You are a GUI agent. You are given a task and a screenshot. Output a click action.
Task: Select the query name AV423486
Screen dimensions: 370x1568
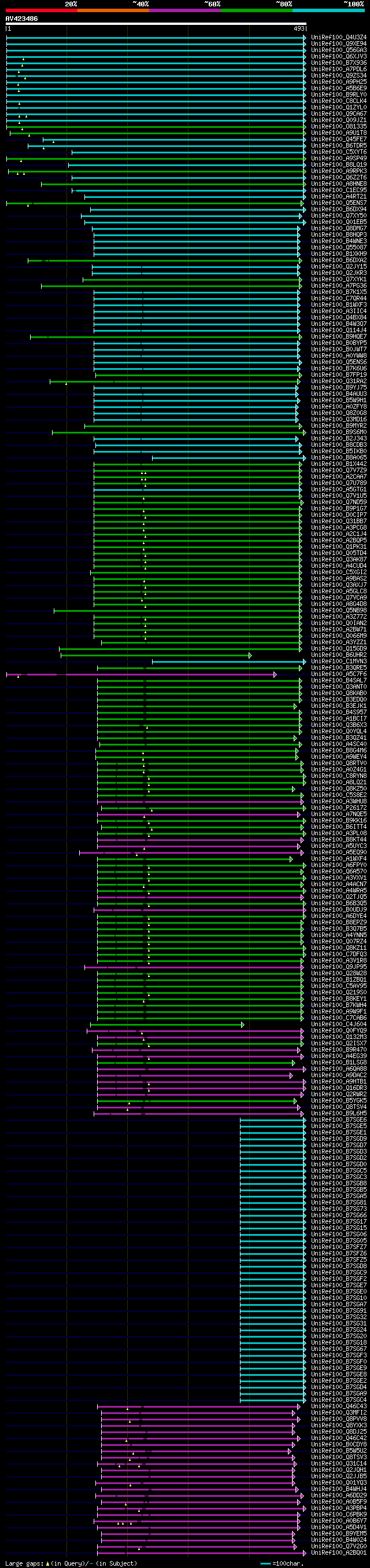(x=21, y=19)
